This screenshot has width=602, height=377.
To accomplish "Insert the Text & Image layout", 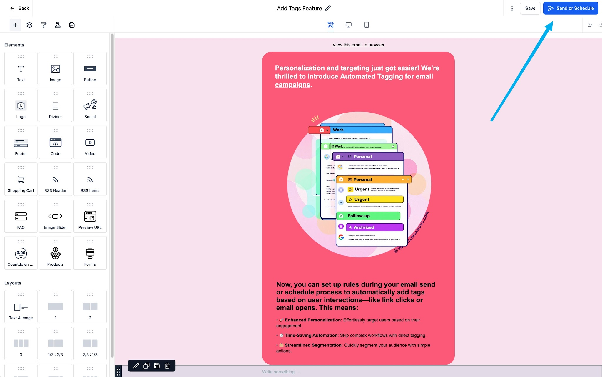I will [x=21, y=306].
